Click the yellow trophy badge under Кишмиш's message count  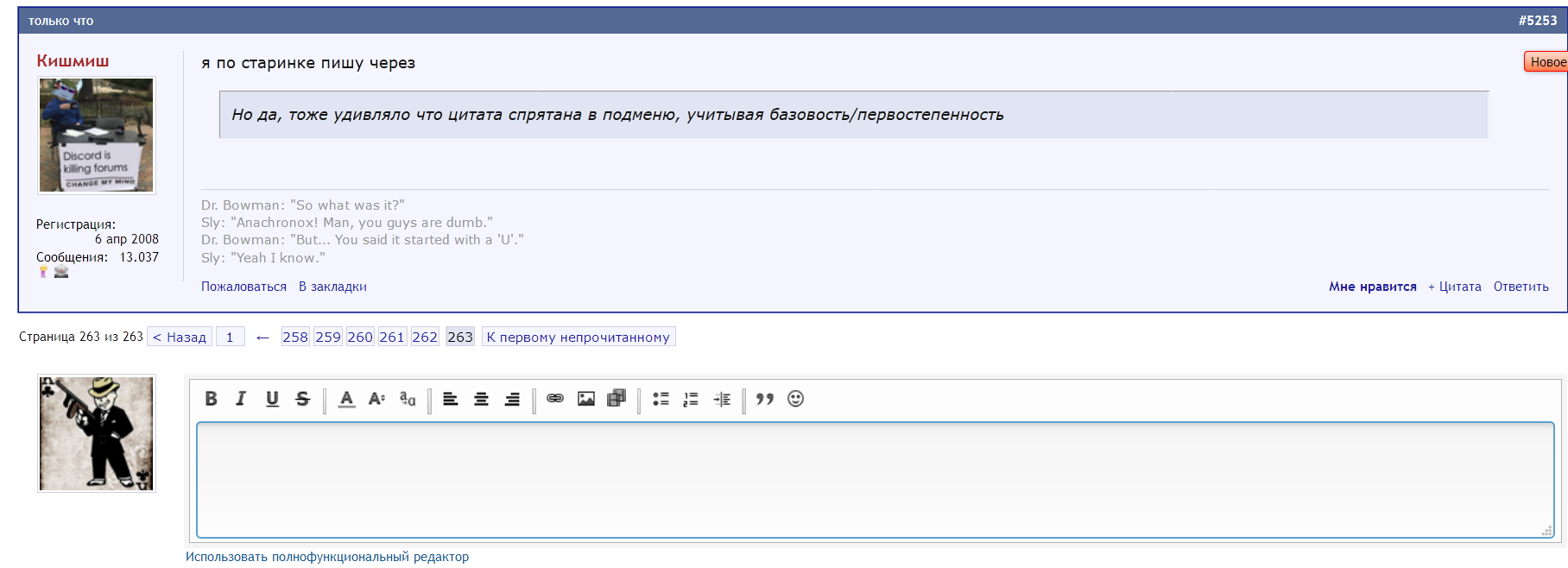pyautogui.click(x=43, y=272)
